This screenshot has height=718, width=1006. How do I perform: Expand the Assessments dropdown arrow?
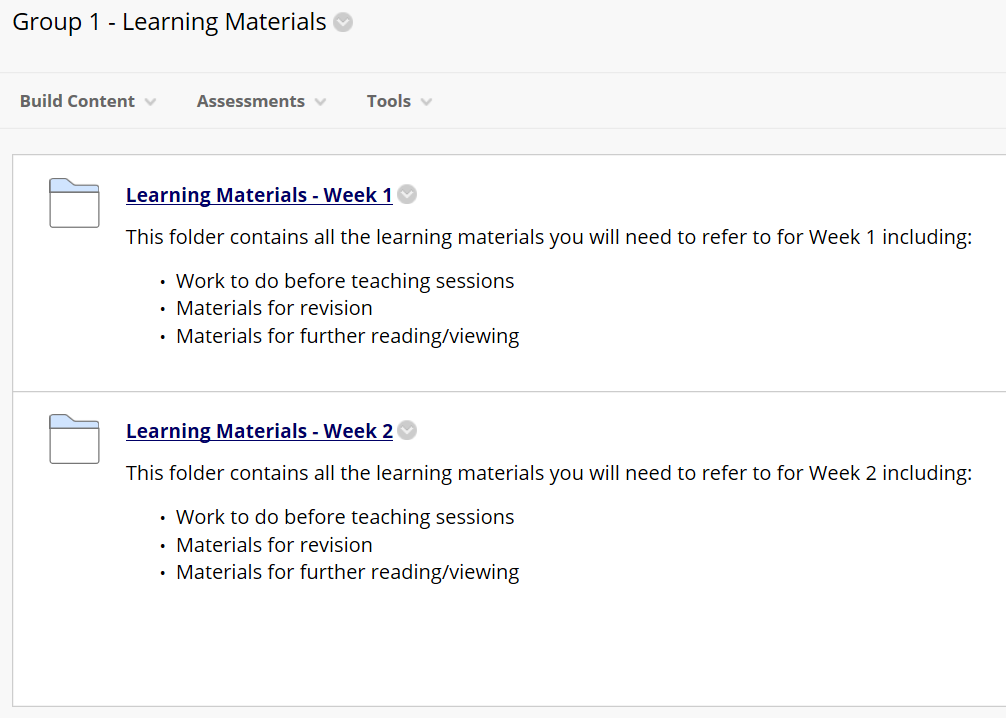[320, 102]
